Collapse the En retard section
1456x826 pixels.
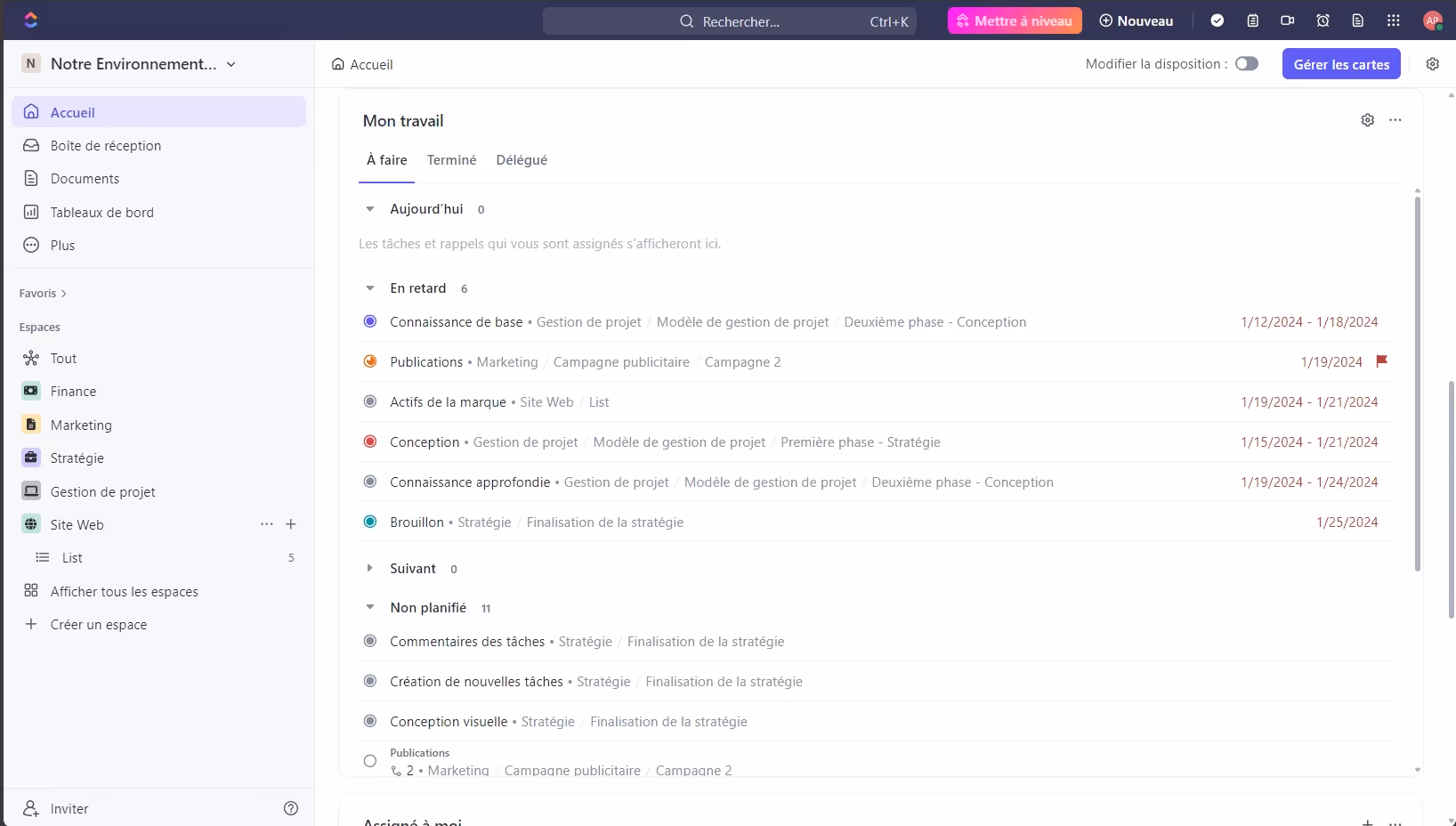[x=370, y=288]
